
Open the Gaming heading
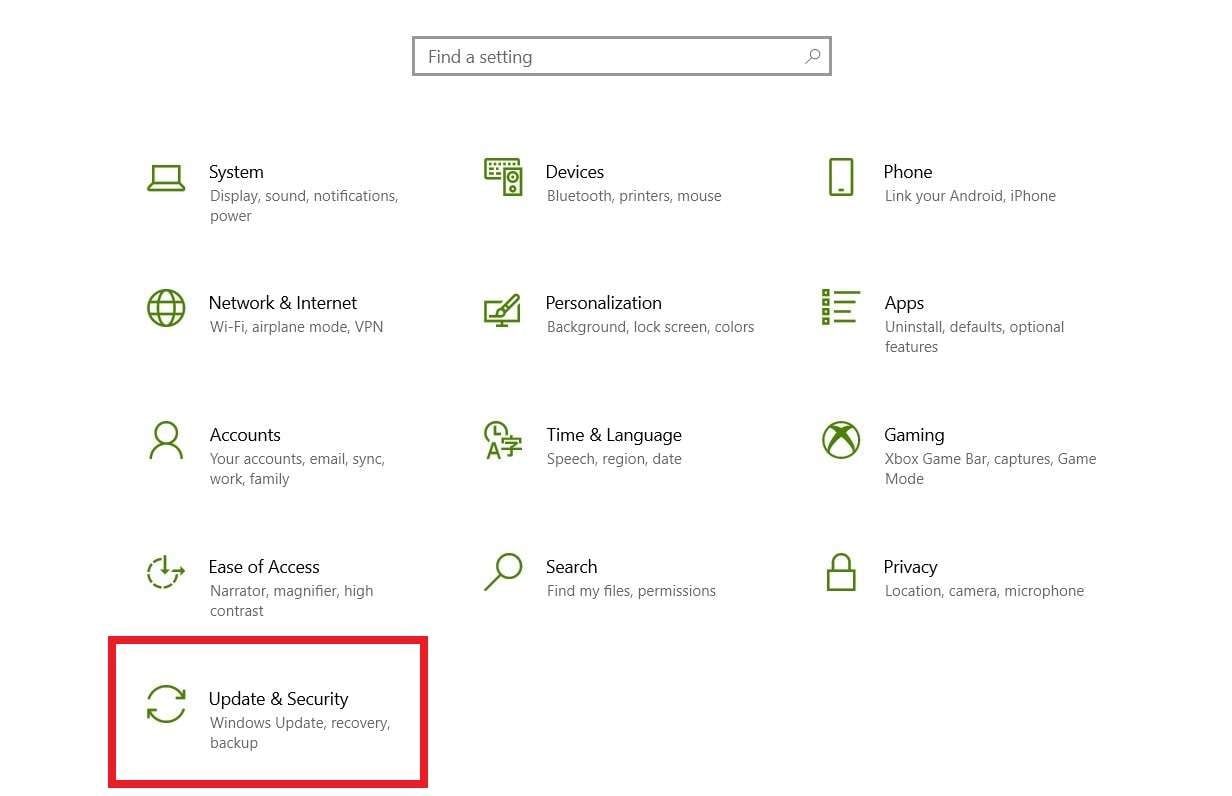click(914, 435)
